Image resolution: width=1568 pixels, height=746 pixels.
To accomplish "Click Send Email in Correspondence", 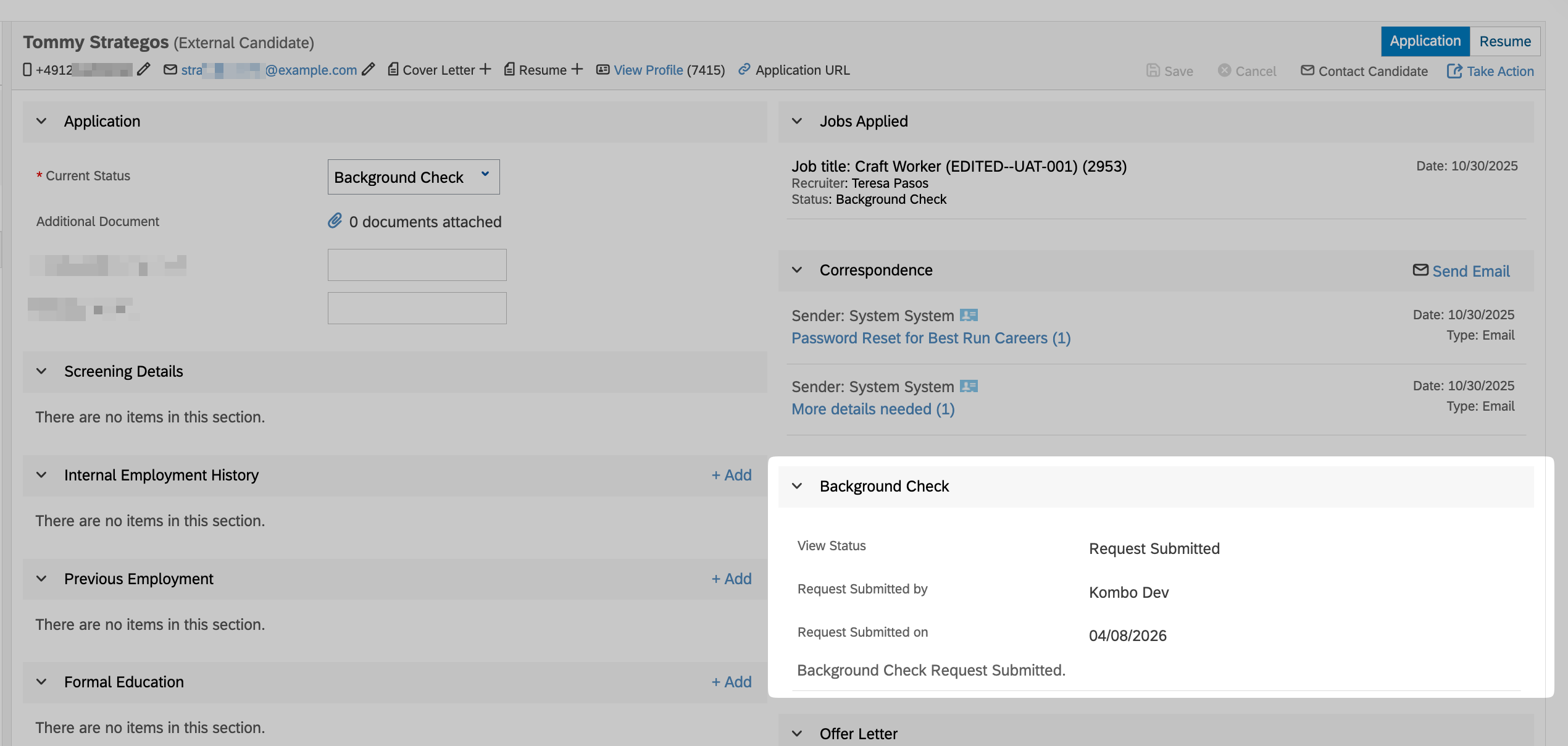I will (x=1461, y=271).
